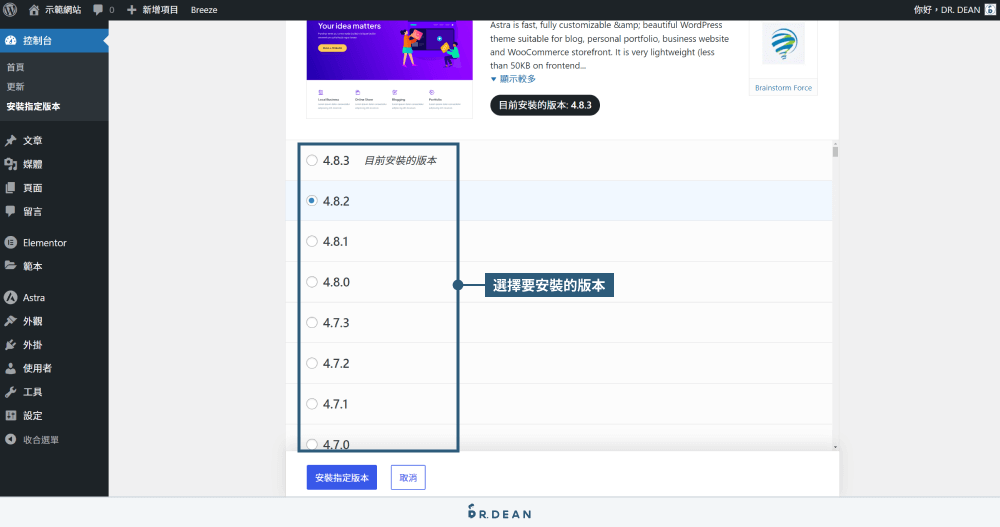Click the Brainstorm Force logo image
Screen dimensions: 1000x527
click(783, 45)
